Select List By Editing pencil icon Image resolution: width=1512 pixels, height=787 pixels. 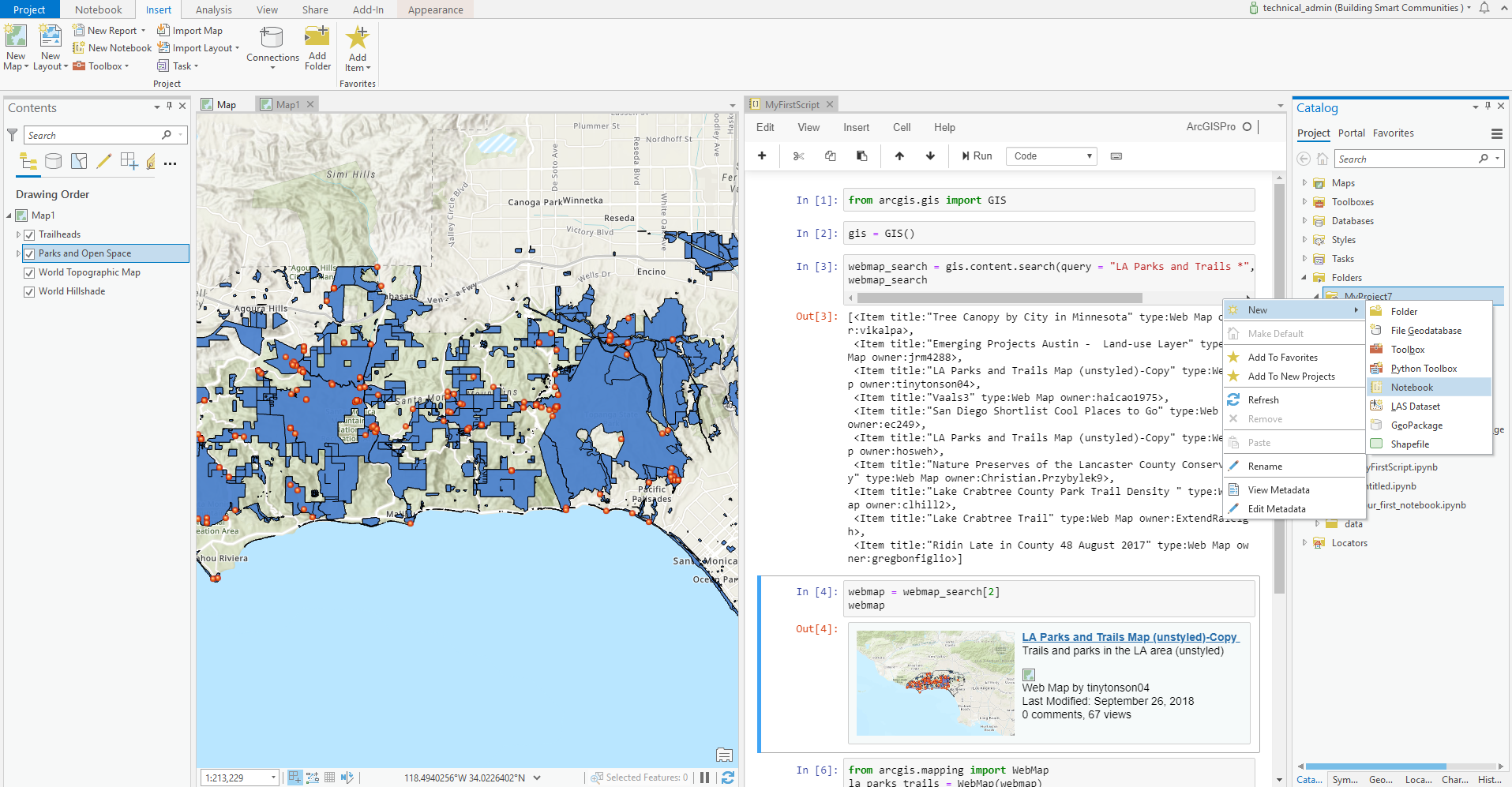pos(103,162)
